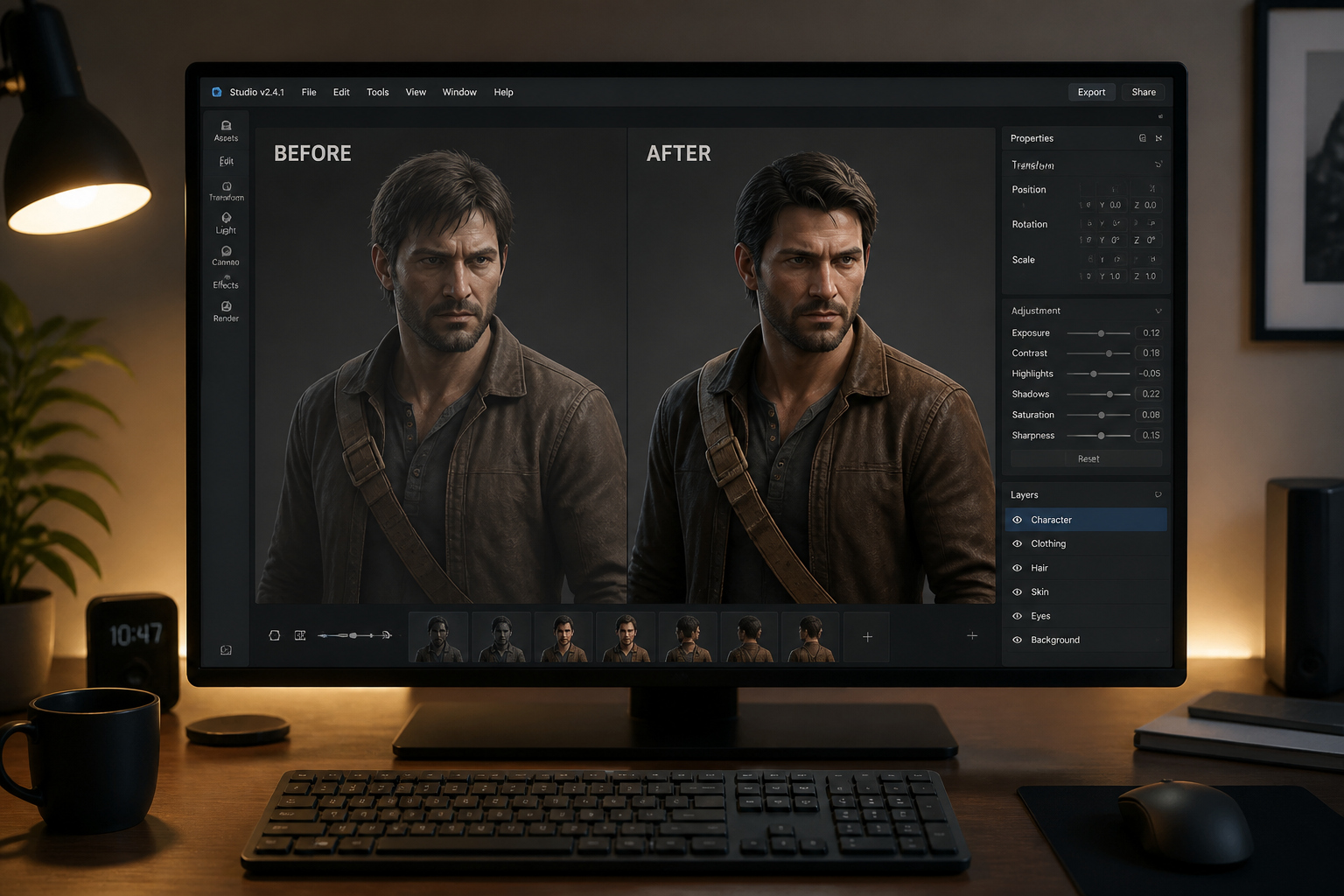Open the View menu

pyautogui.click(x=416, y=92)
